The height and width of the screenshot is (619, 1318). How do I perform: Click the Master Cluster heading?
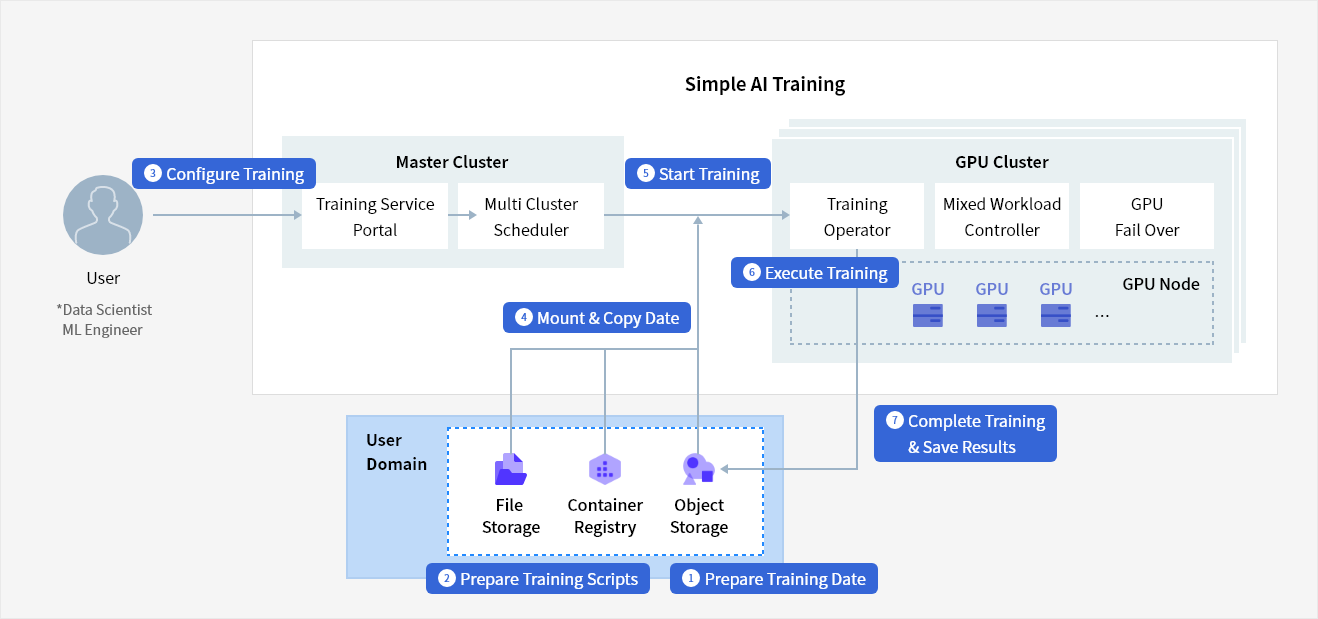(x=452, y=162)
